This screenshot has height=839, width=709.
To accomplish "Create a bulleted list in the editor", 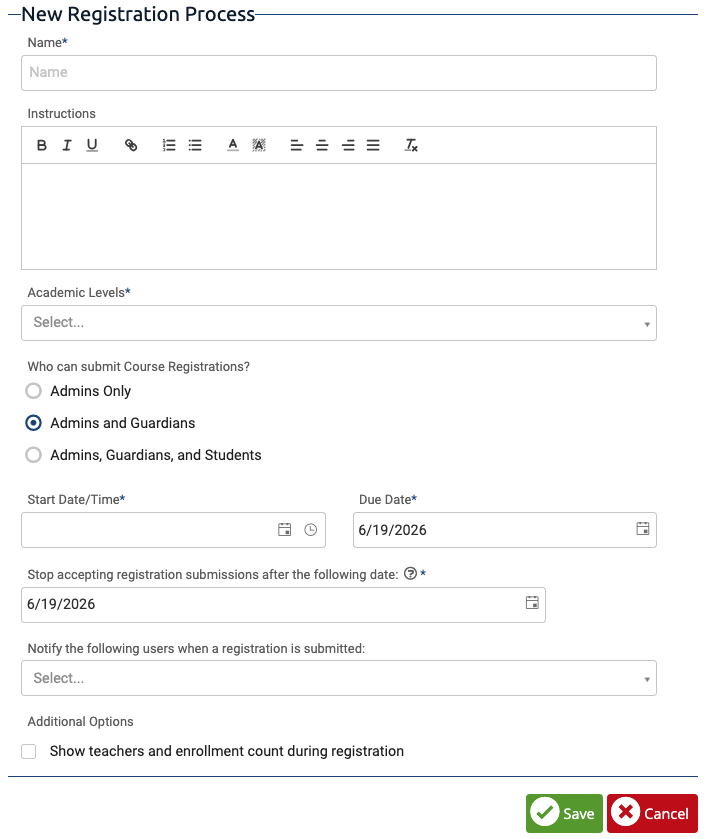I will (x=194, y=145).
